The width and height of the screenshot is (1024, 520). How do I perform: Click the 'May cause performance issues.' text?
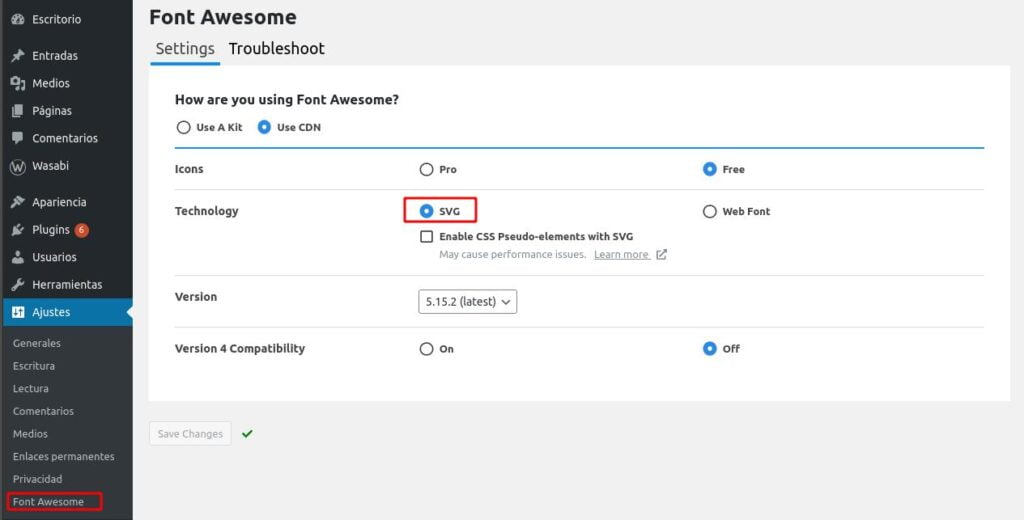coord(513,255)
